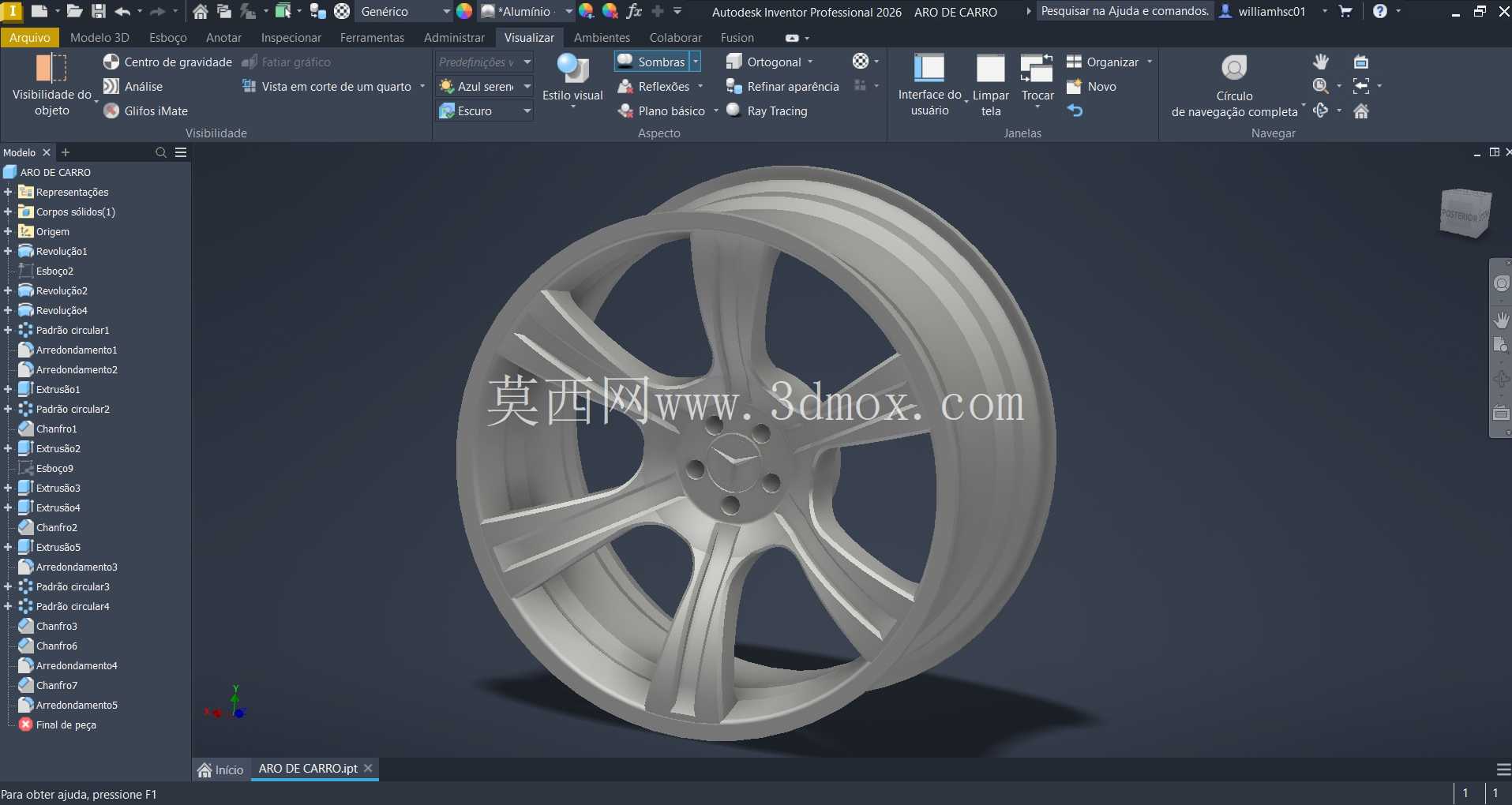Click Limpar tela button
Screen dimensions: 1512x805
(x=991, y=85)
